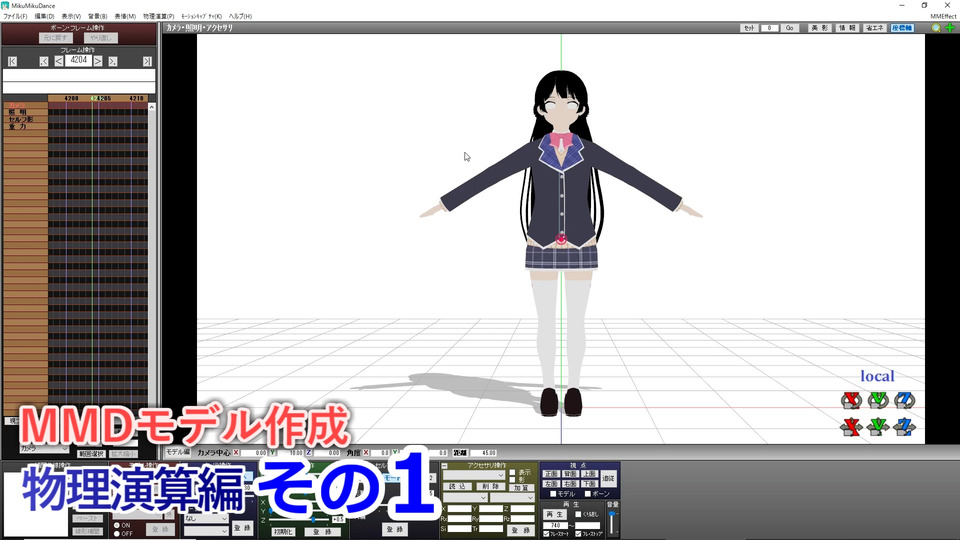The image size is (960, 540).
Task: Select the ON radio button
Action: click(117, 525)
